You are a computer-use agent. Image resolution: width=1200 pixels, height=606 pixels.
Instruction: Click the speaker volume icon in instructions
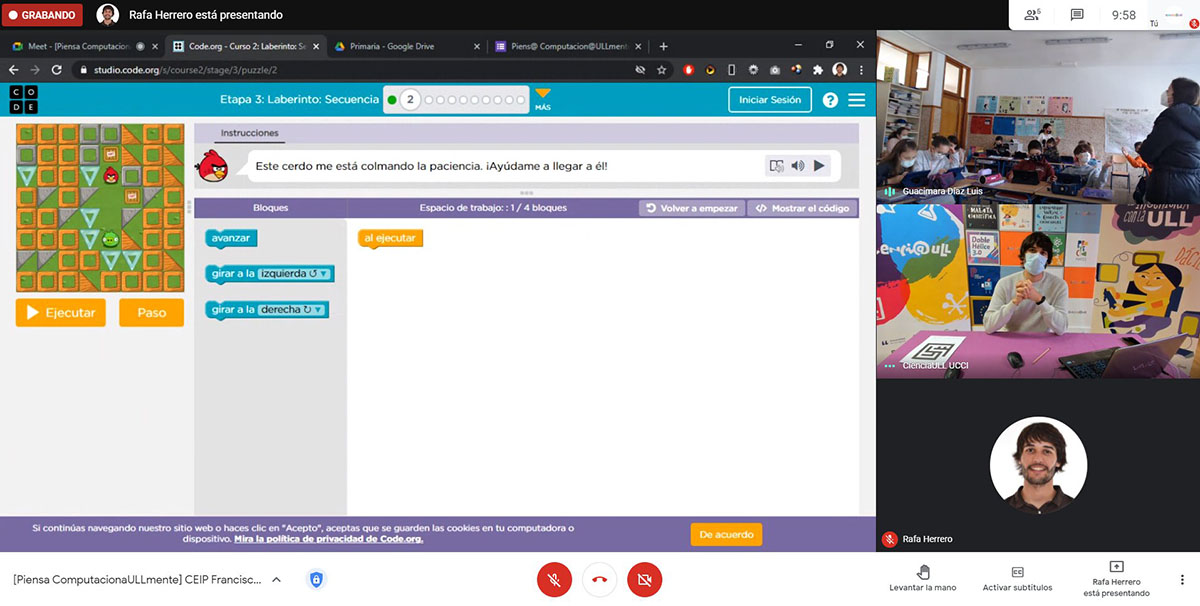[x=797, y=166]
